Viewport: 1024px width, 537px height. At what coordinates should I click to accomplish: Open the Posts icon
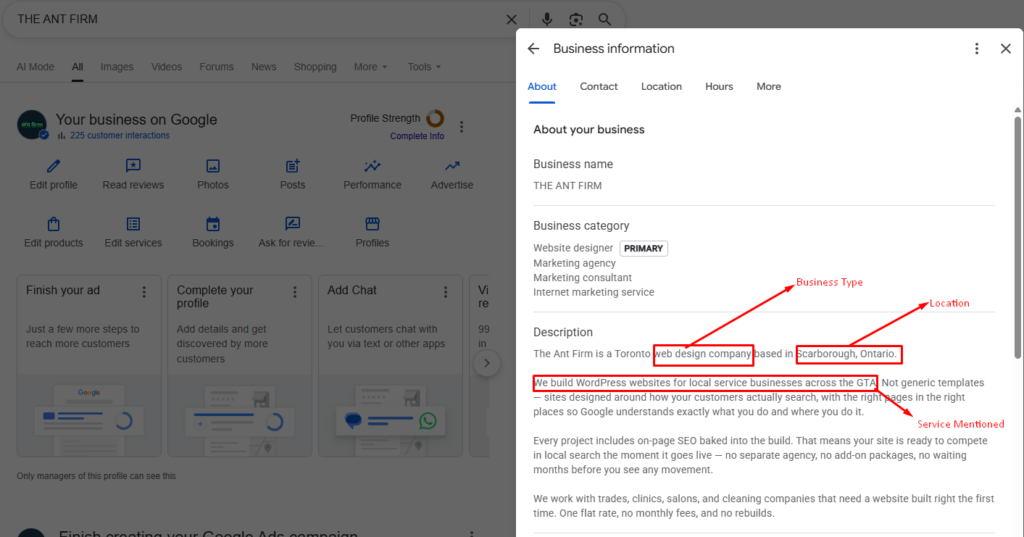(x=293, y=166)
